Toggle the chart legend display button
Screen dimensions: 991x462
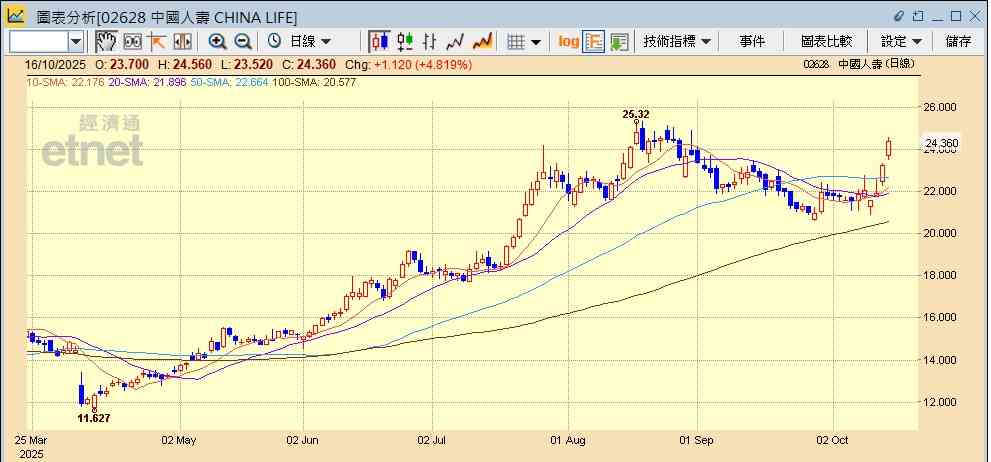point(594,41)
